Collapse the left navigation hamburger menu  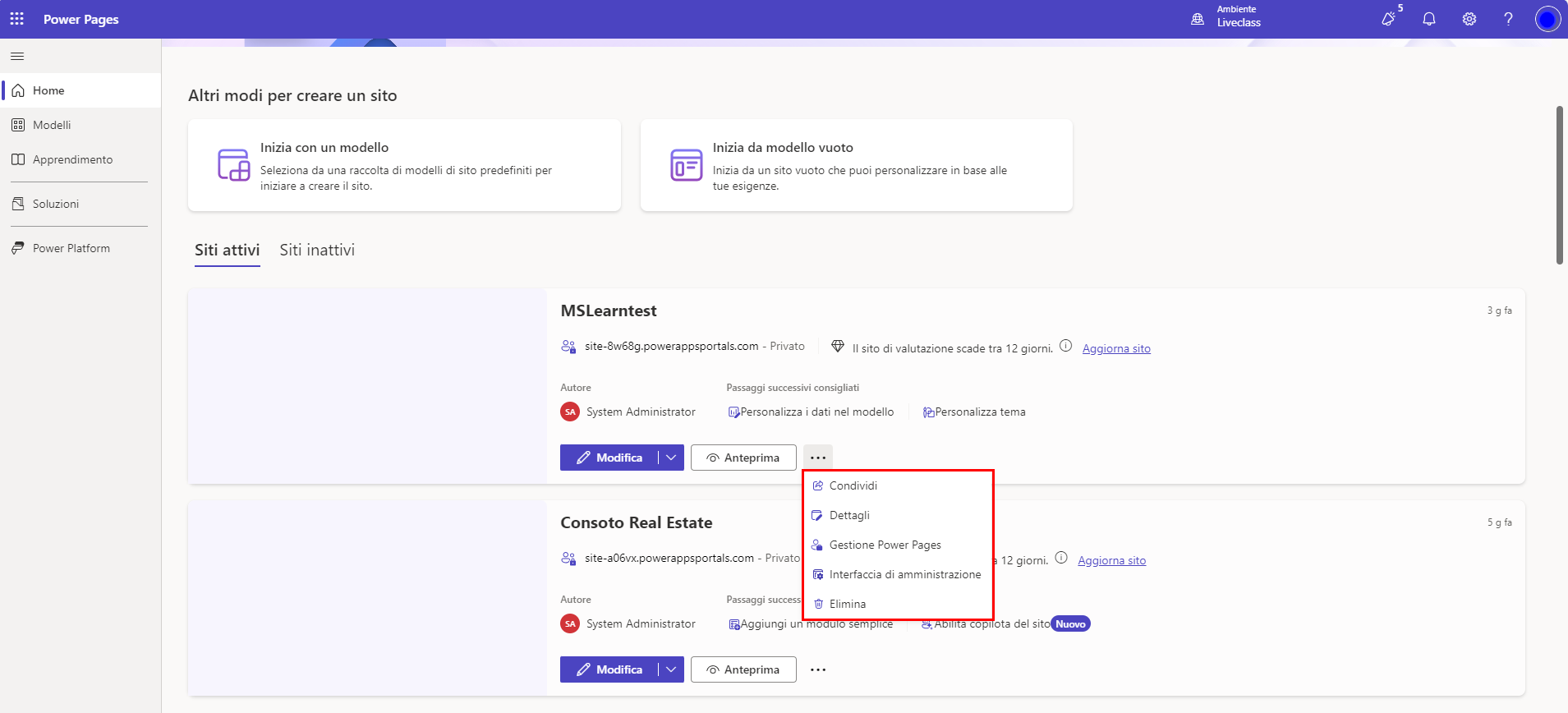(17, 56)
